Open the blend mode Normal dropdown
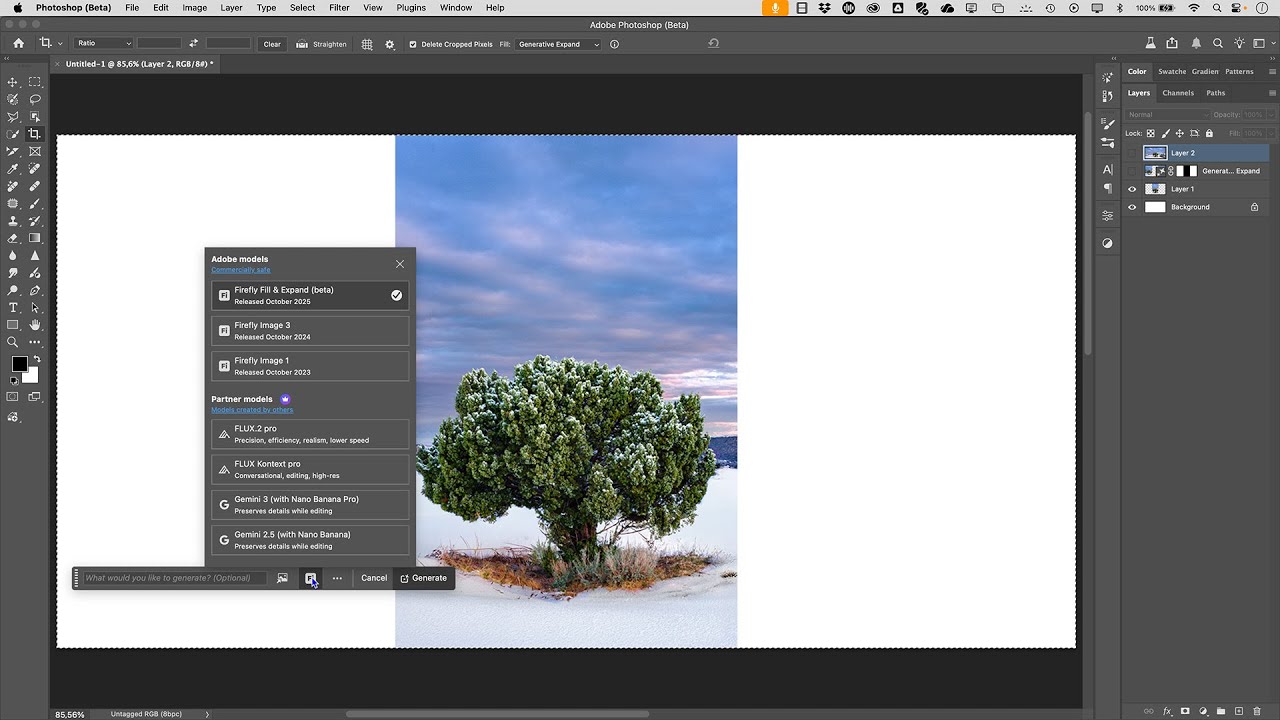 tap(1168, 115)
